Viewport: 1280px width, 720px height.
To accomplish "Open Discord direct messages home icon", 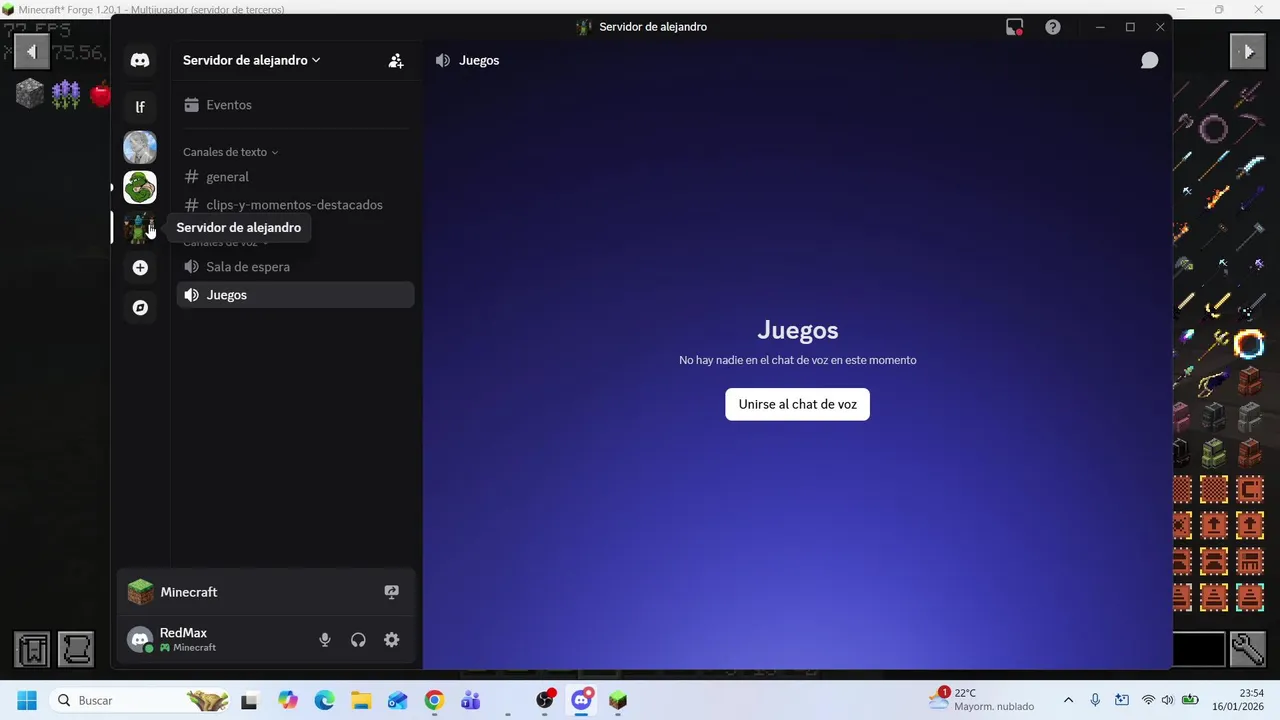I will click(140, 60).
